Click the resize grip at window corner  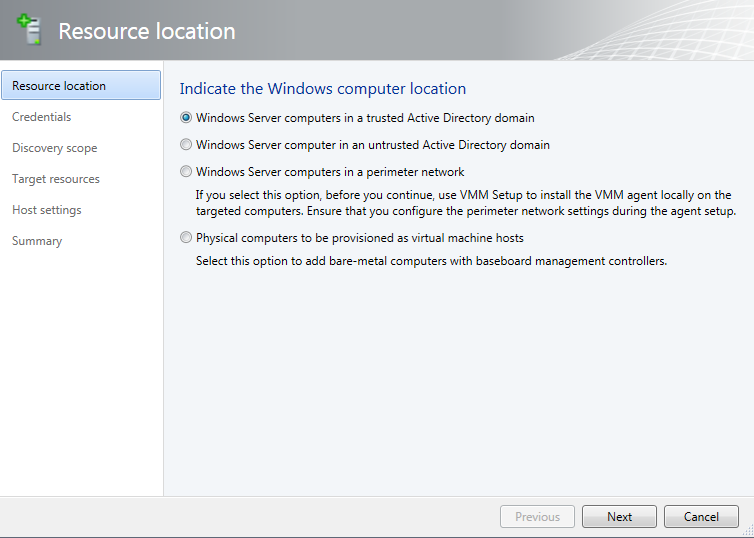tap(748, 529)
